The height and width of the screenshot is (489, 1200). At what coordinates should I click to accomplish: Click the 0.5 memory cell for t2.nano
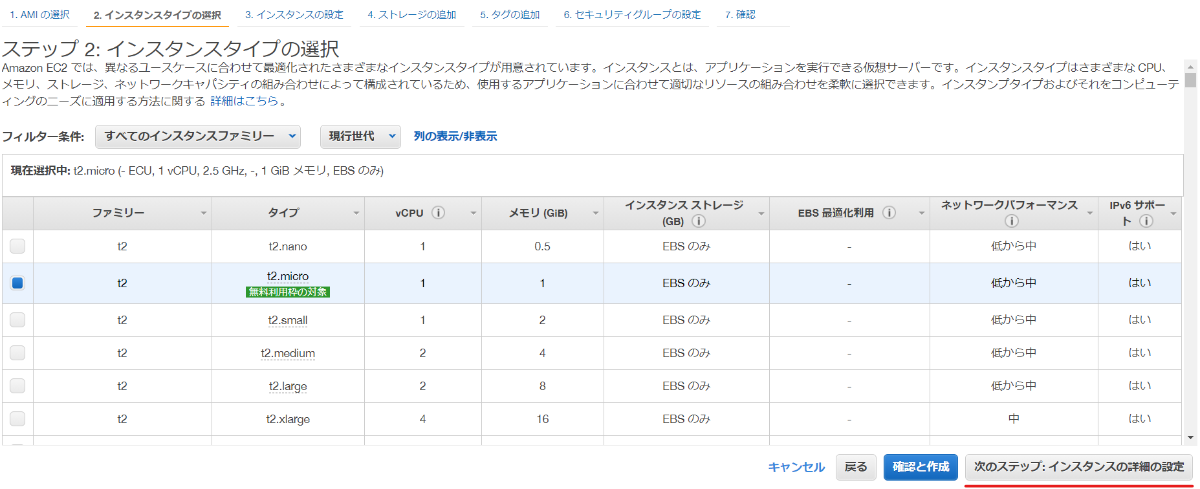(542, 246)
